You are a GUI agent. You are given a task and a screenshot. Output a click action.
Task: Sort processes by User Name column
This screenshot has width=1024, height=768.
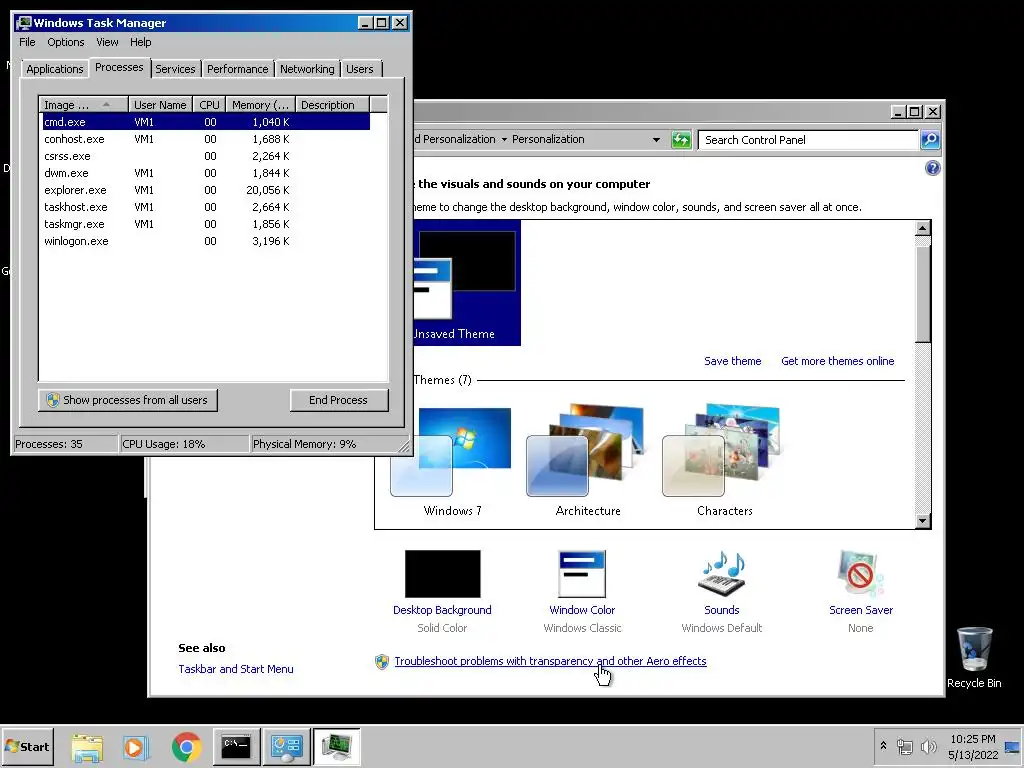click(x=160, y=104)
